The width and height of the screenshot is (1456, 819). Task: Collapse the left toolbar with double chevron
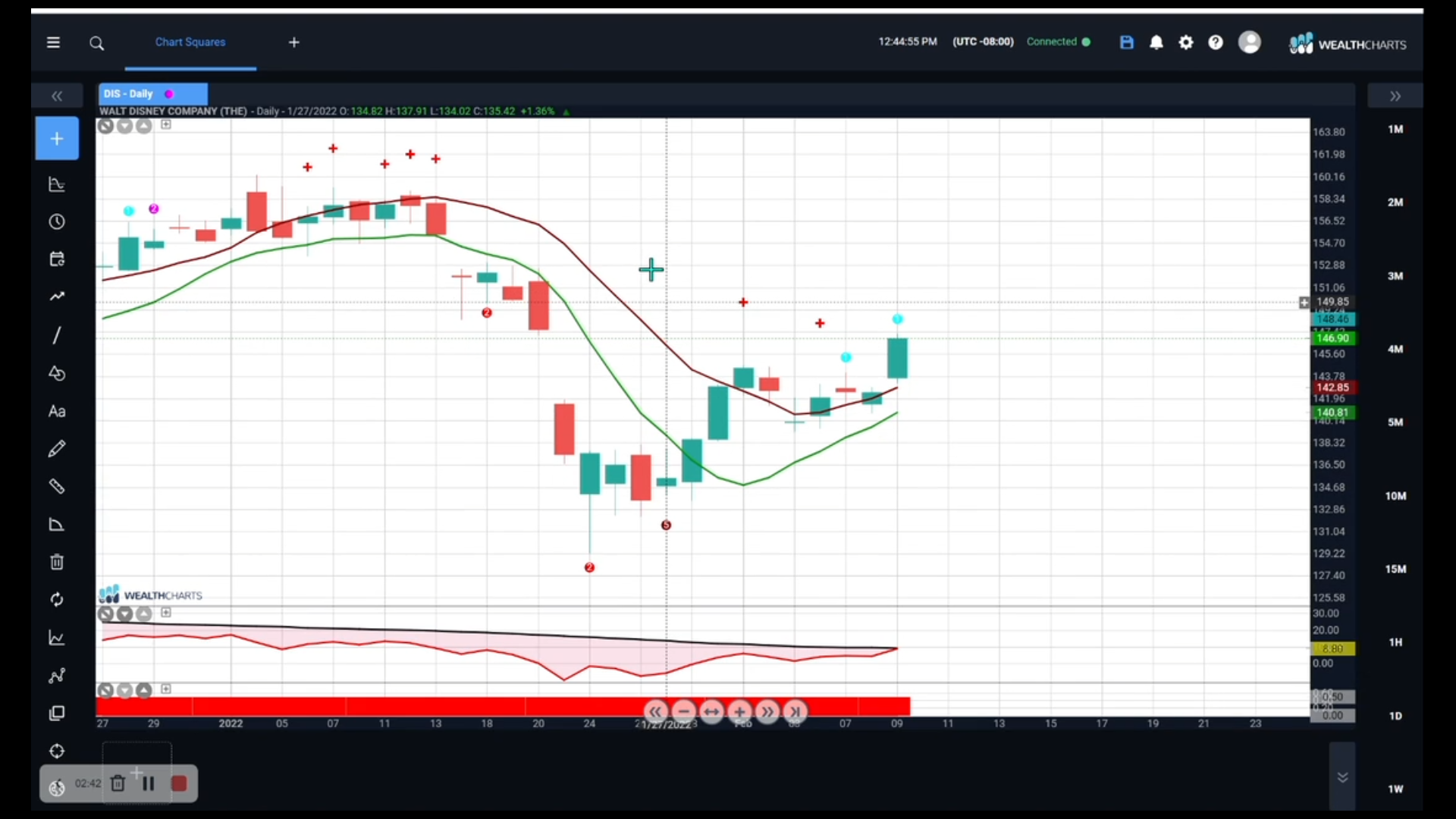click(57, 96)
